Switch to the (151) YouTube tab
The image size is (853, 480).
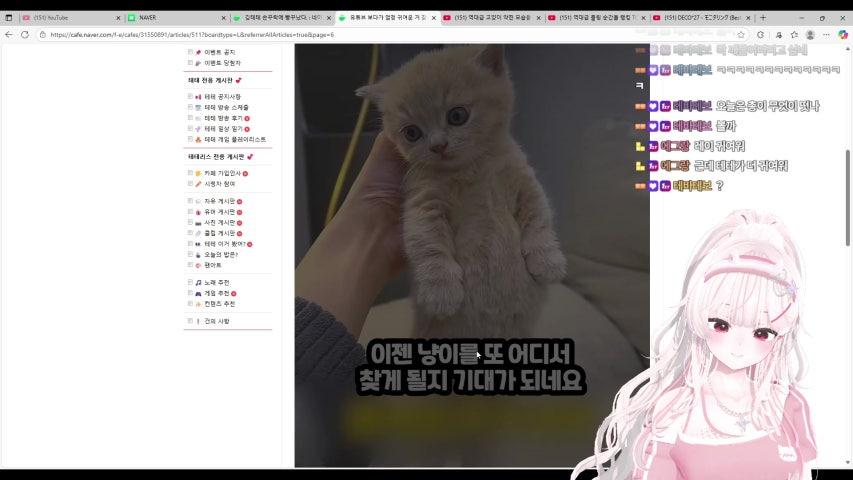(71, 18)
